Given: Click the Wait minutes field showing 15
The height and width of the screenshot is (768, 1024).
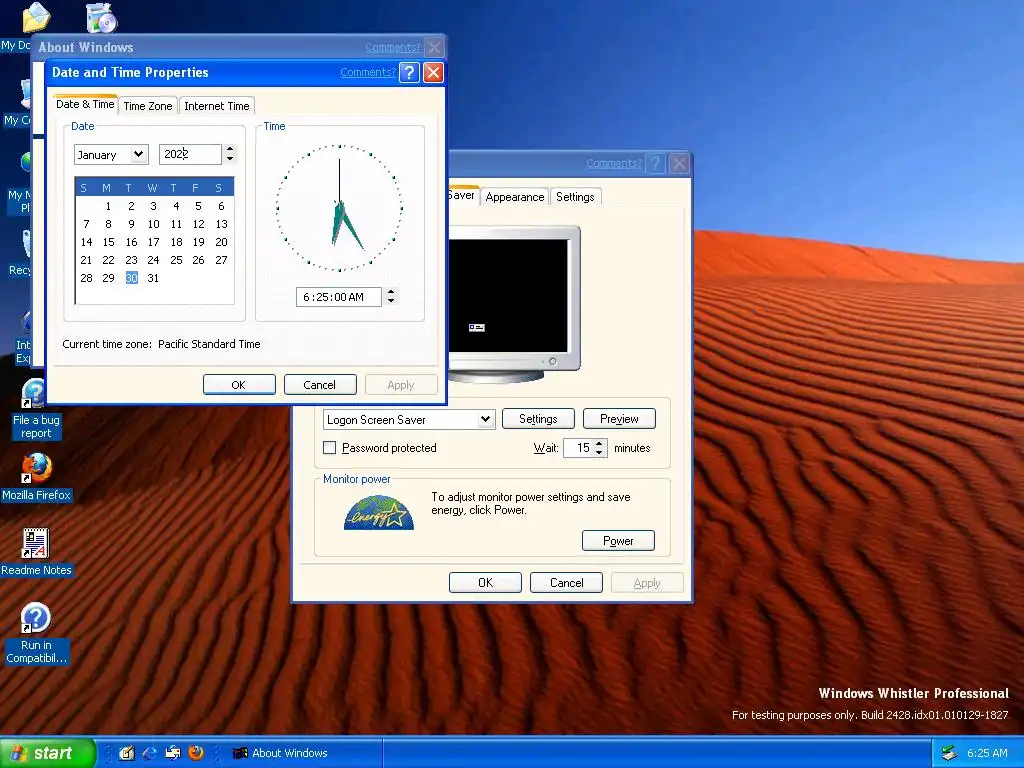Looking at the screenshot, I should (x=578, y=448).
